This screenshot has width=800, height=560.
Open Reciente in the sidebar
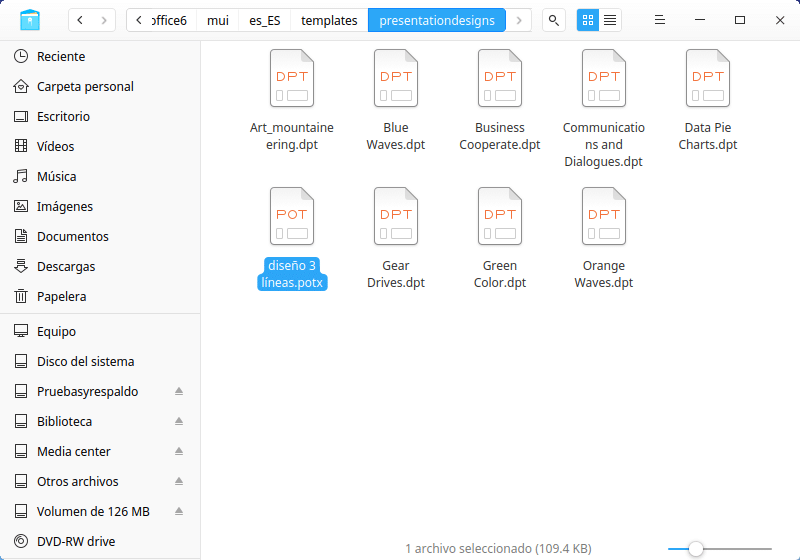click(x=100, y=56)
